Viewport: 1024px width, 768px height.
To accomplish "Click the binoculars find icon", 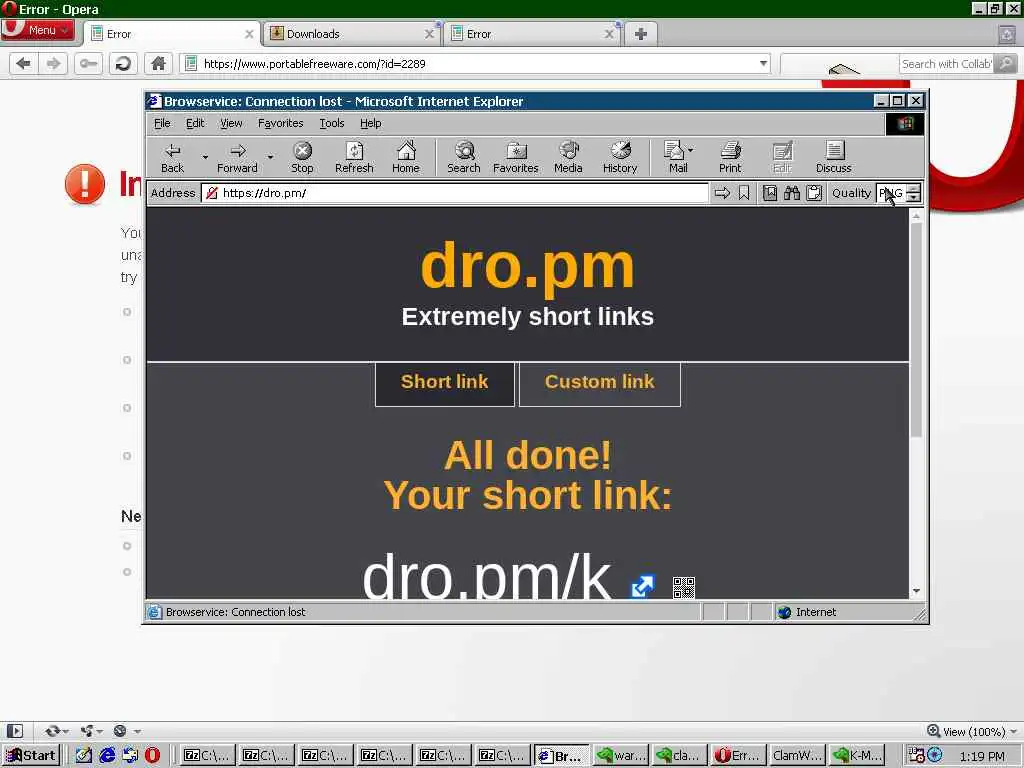I will (792, 193).
